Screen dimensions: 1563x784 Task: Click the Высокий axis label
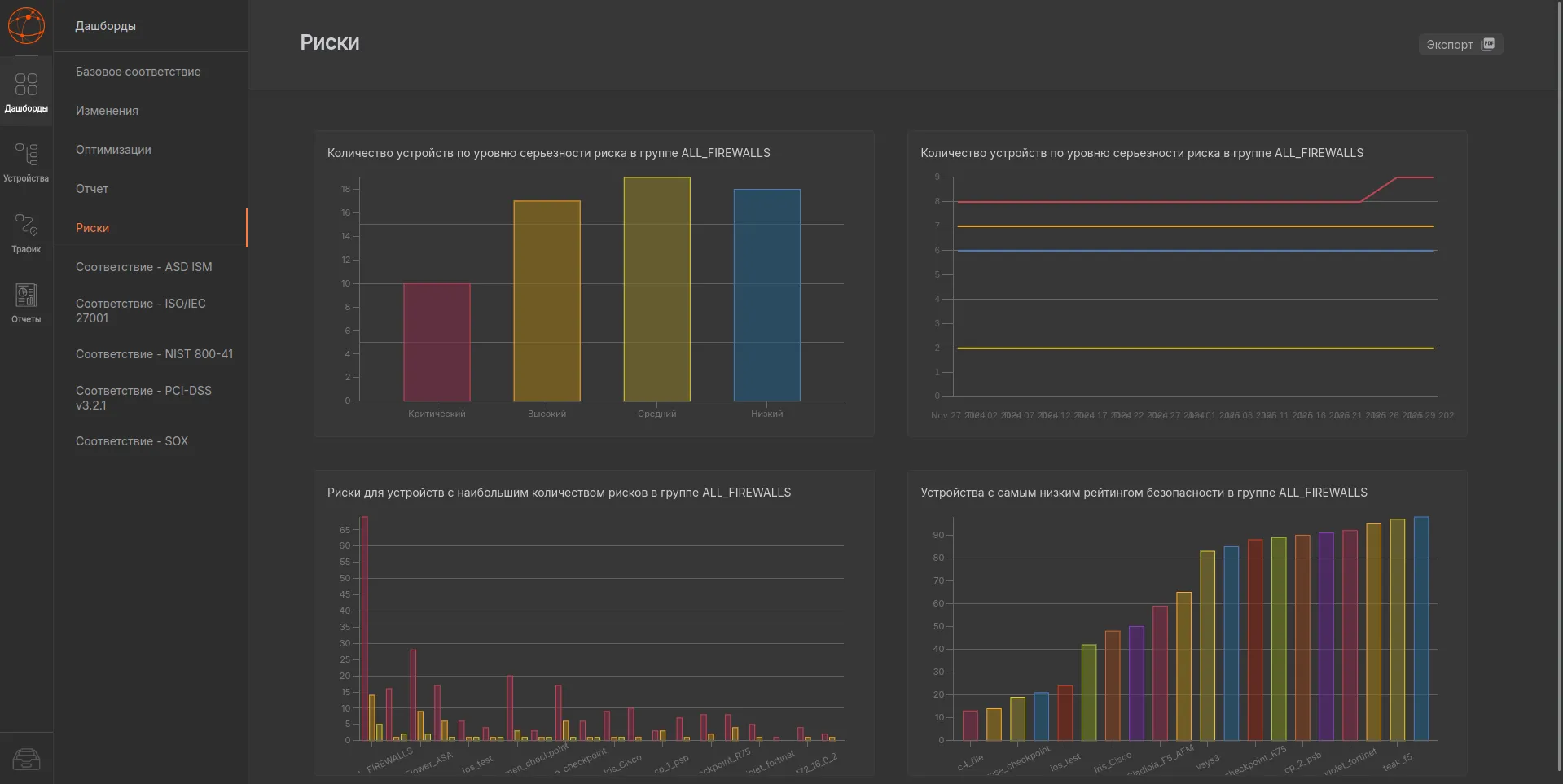point(547,414)
